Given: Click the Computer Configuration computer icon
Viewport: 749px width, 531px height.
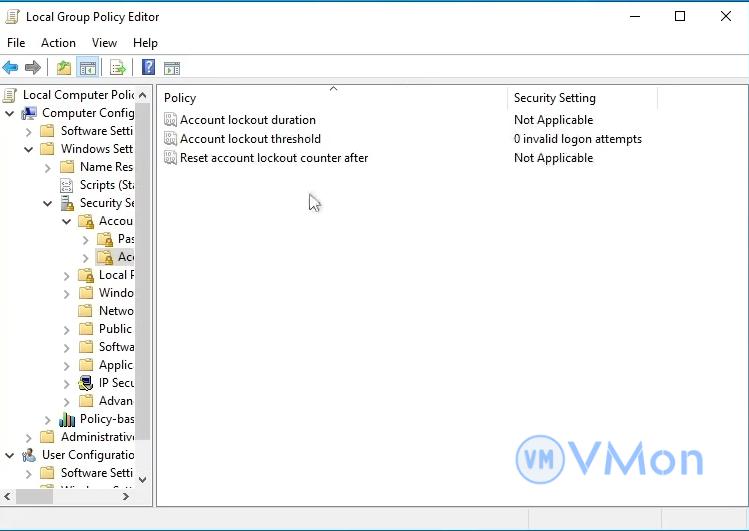Looking at the screenshot, I should click(29, 113).
